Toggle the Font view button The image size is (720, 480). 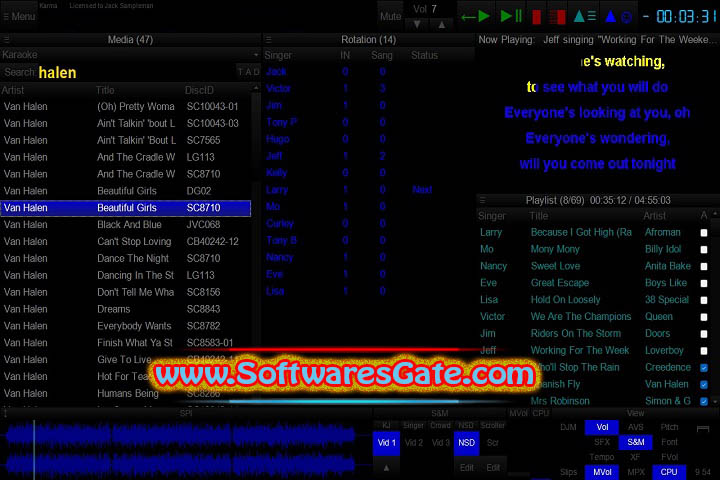669,442
